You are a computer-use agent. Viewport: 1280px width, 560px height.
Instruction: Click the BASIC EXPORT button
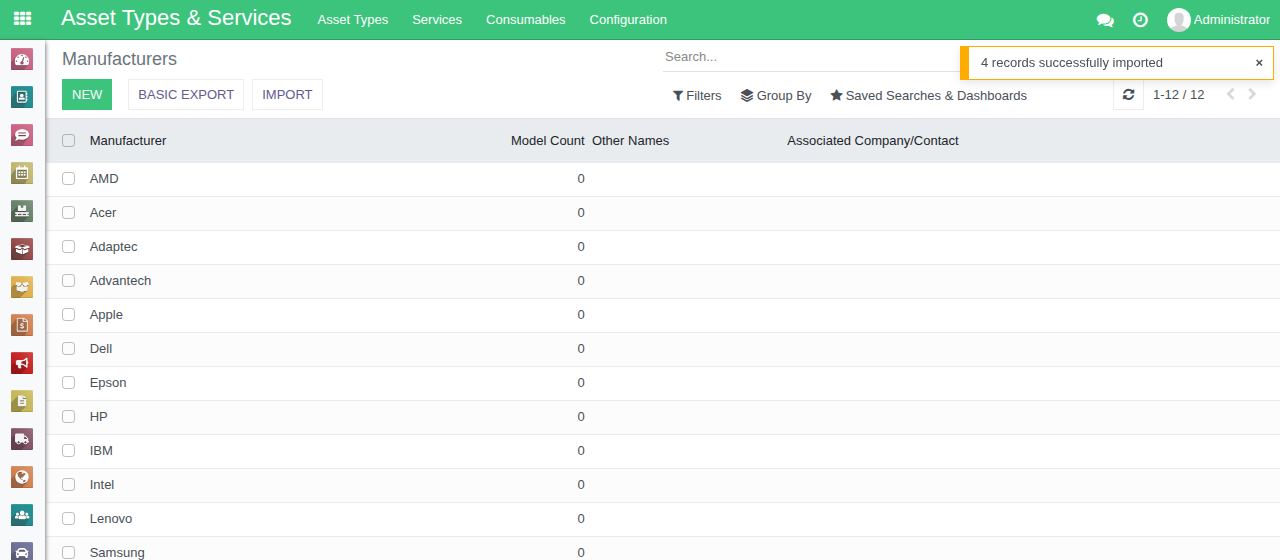(186, 95)
